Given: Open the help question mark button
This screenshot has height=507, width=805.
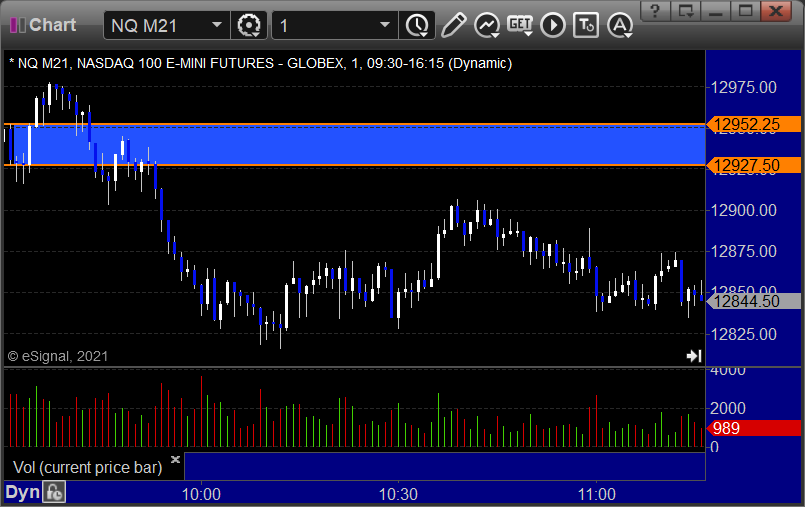Looking at the screenshot, I should 655,11.
